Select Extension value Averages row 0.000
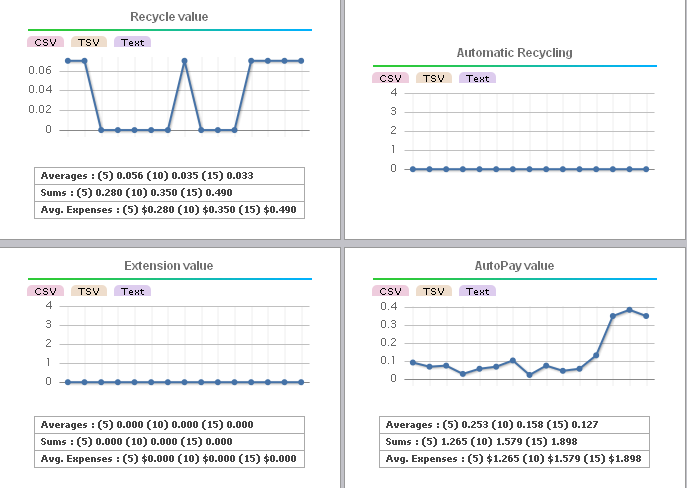687x488 pixels. pyautogui.click(x=170, y=424)
